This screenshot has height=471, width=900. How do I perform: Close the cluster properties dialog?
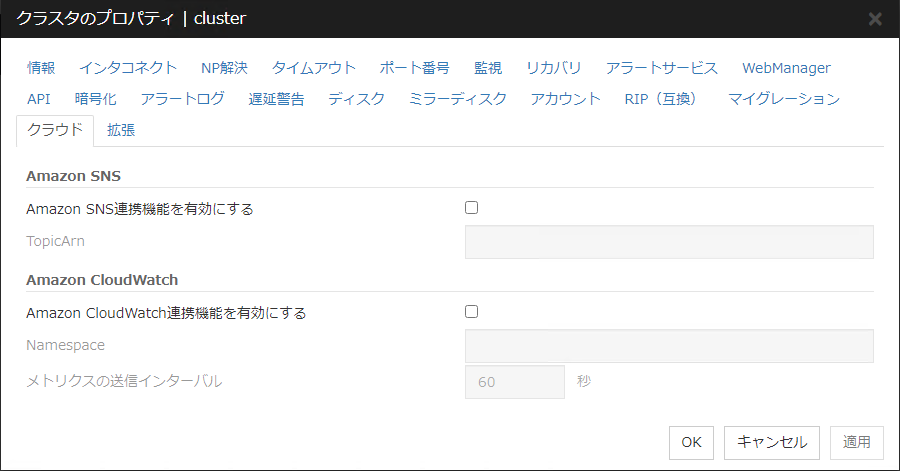coord(875,19)
